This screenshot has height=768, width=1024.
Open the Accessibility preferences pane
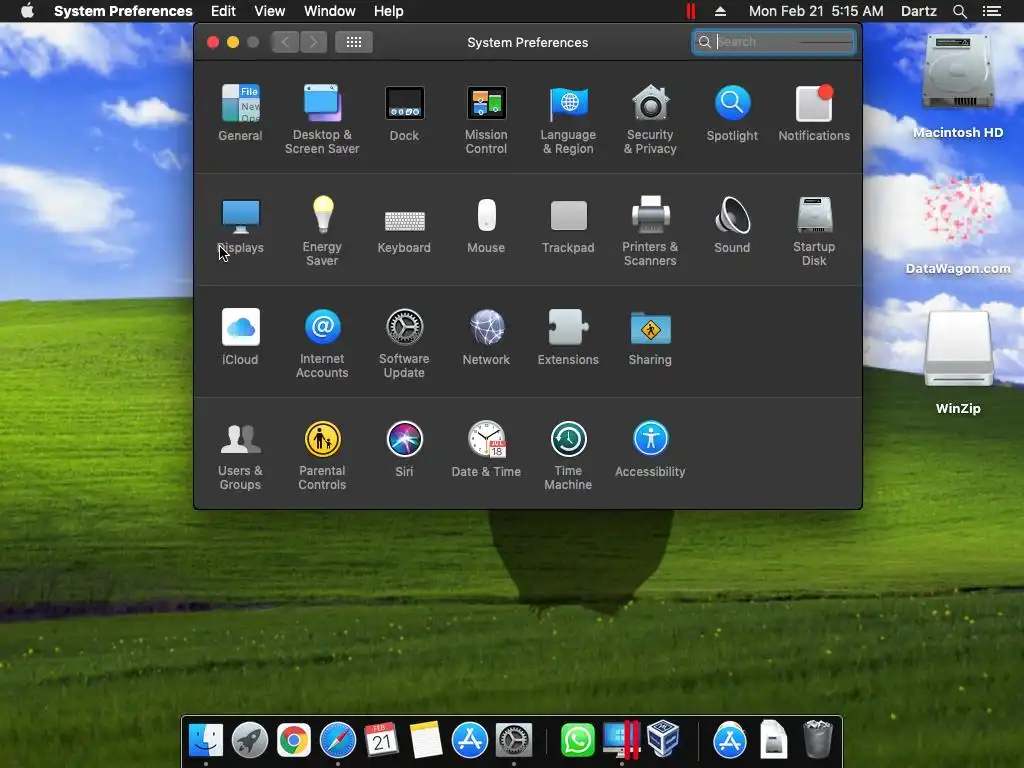(x=650, y=449)
